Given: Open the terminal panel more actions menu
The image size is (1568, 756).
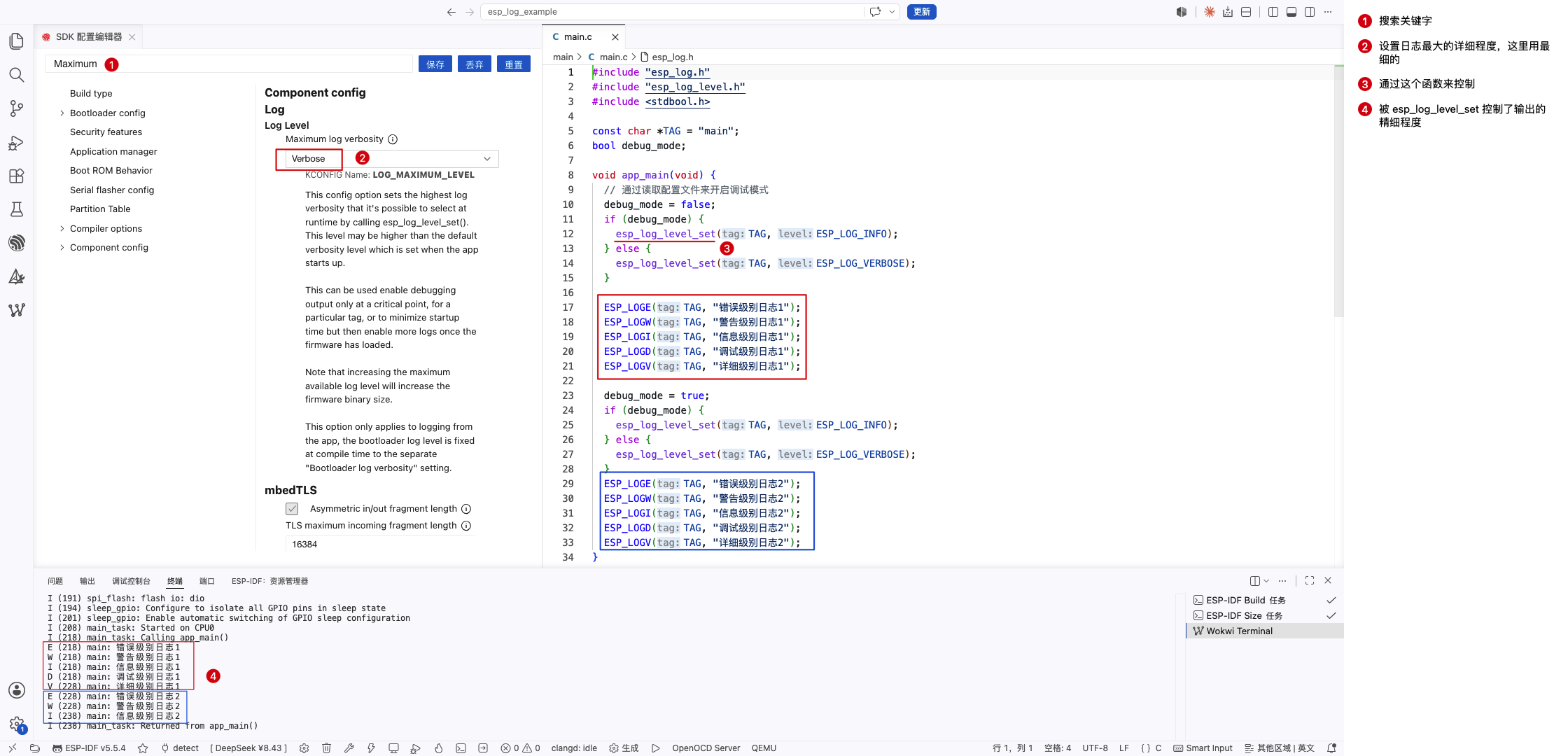Looking at the screenshot, I should coord(1282,581).
